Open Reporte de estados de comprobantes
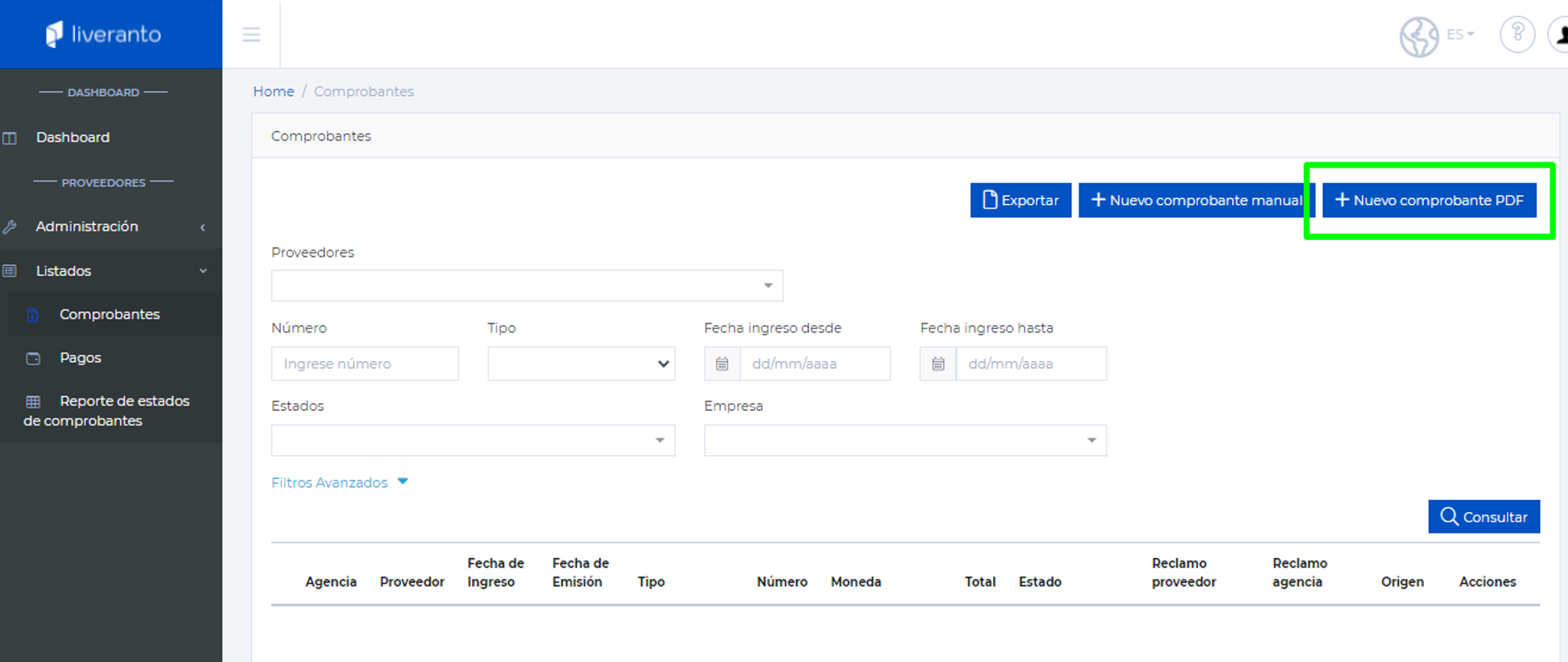Viewport: 1568px width, 662px height. [x=106, y=411]
